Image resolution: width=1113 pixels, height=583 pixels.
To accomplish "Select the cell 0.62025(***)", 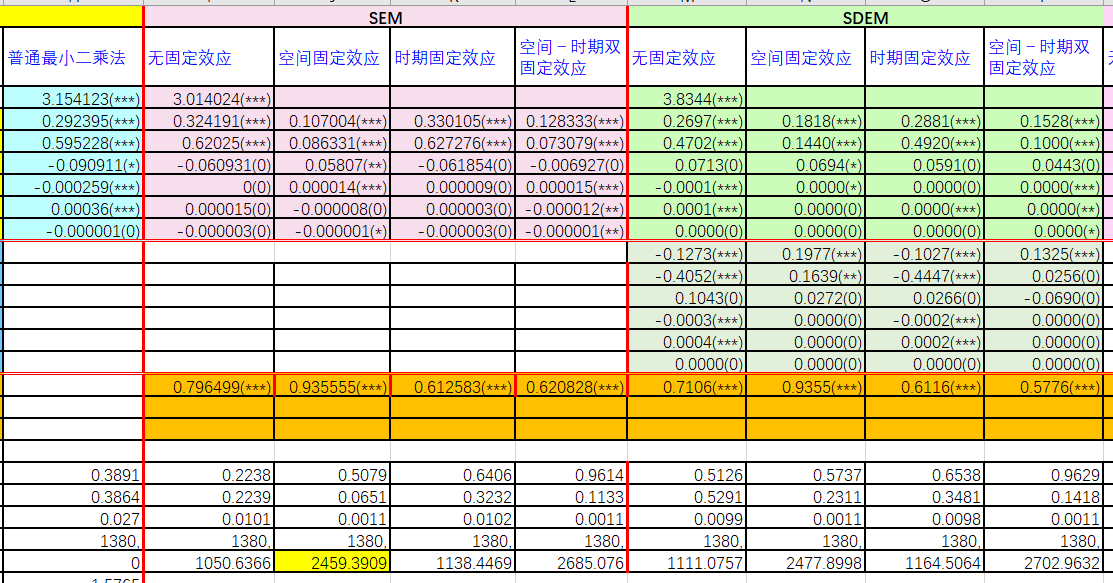I will (209, 143).
